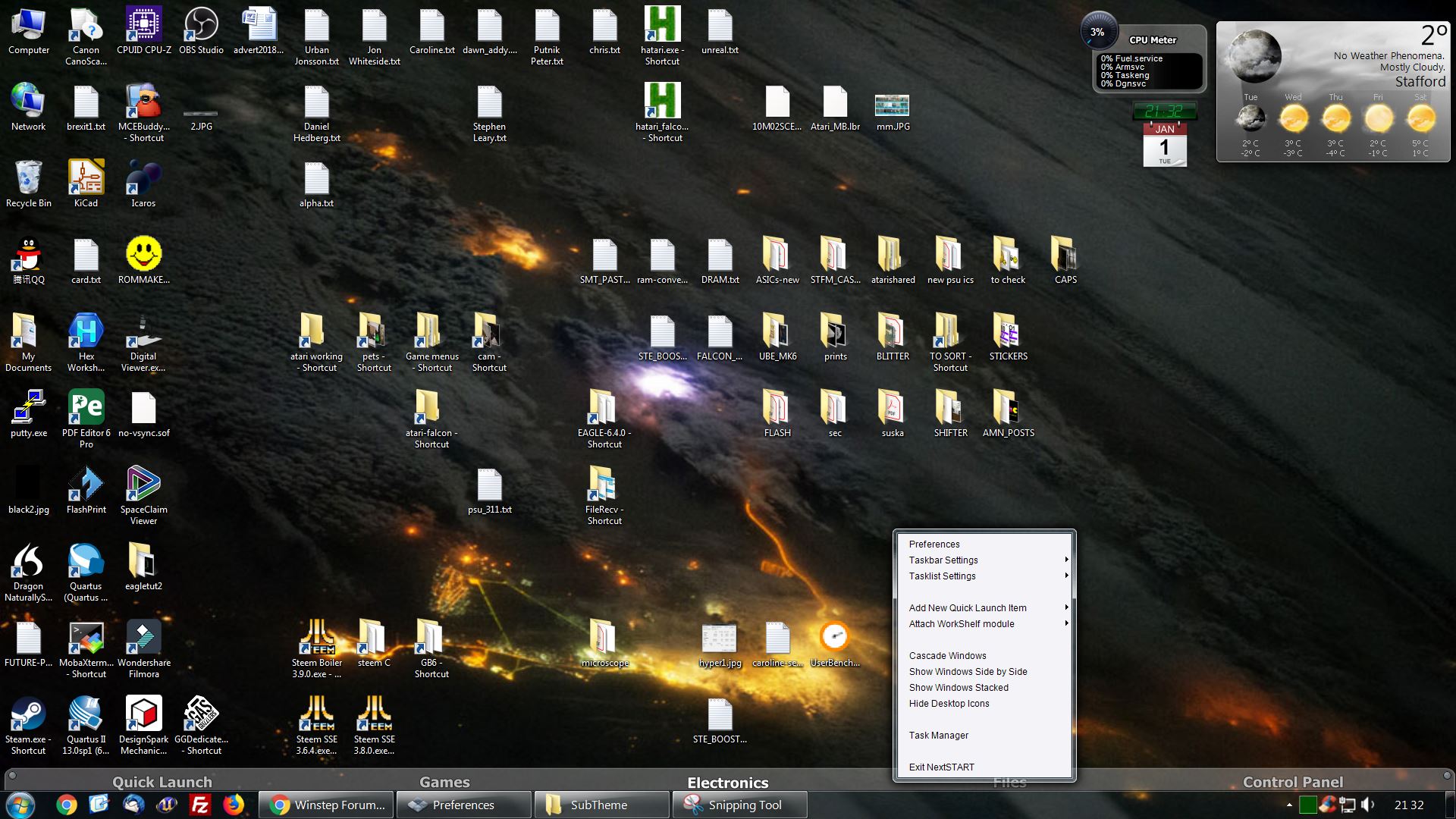
Task: Open the Steam.exe shortcut icon
Action: (28, 714)
